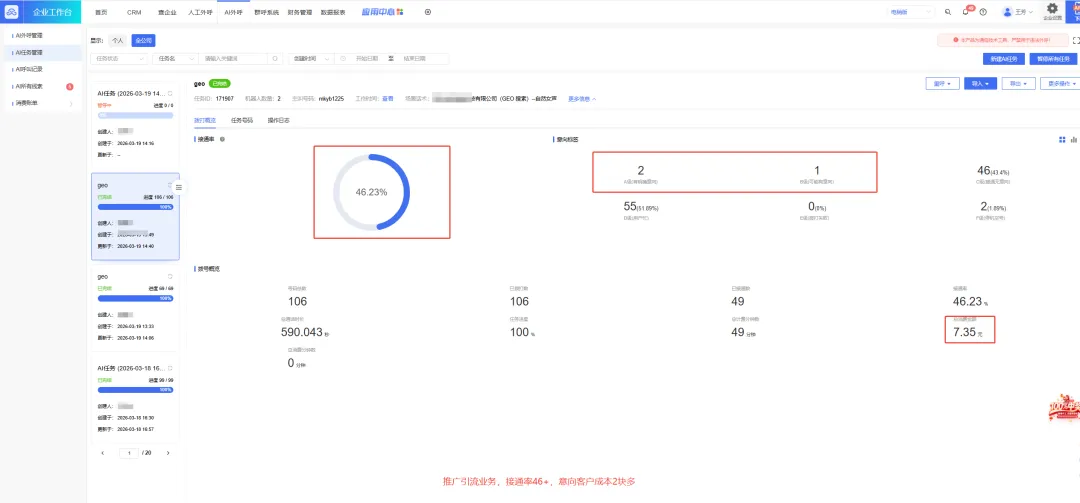The image size is (1080, 503).
Task: Click the keyword search magnifier button
Action: tap(276, 59)
